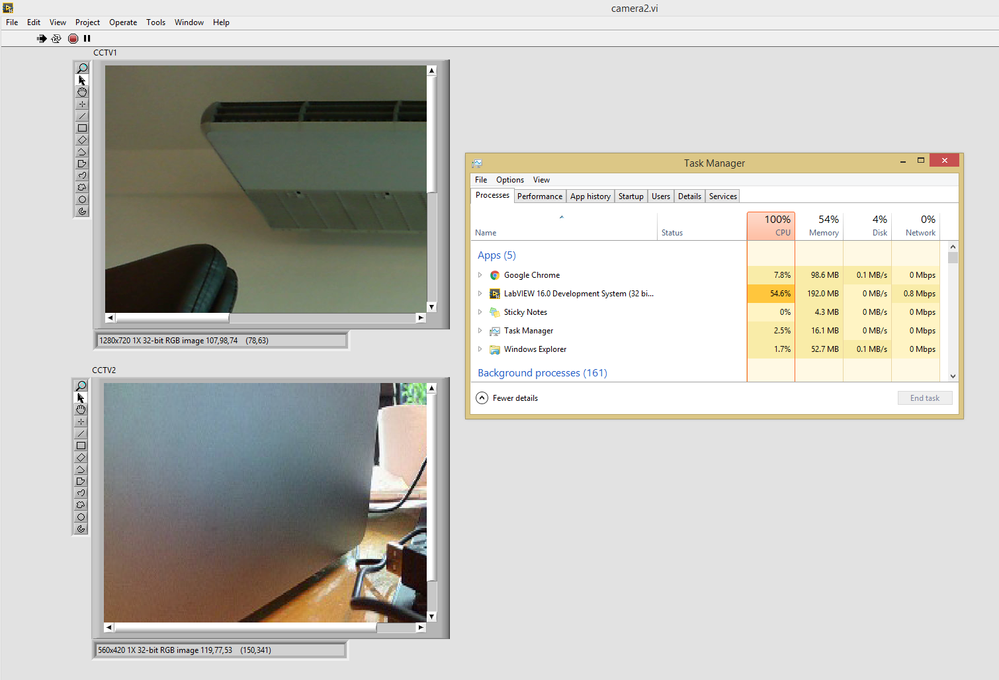999x680 pixels.
Task: Click the Run Continuously button
Action: pos(56,38)
